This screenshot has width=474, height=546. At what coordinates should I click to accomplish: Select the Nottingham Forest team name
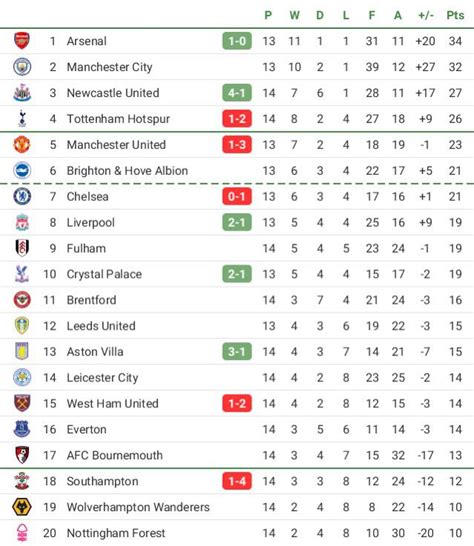click(x=116, y=533)
